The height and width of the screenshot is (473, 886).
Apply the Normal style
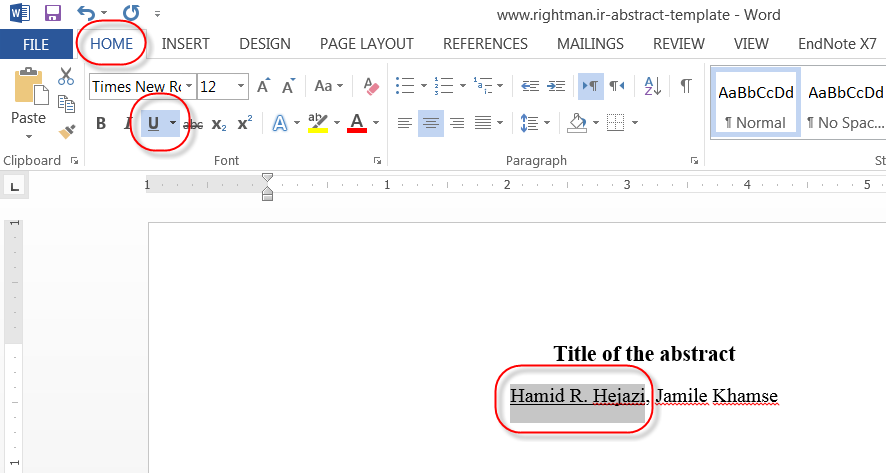click(755, 102)
